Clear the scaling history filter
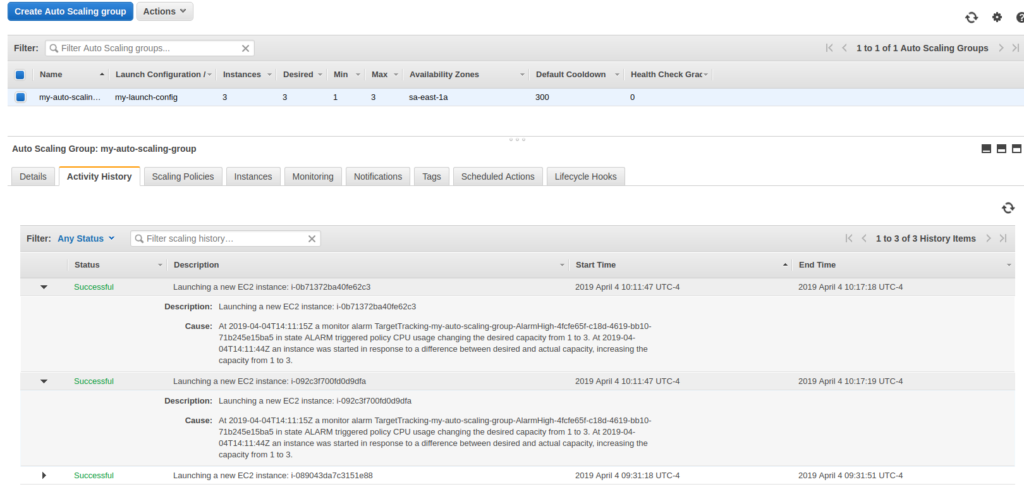Image resolution: width=1024 pixels, height=501 pixels. pyautogui.click(x=312, y=238)
